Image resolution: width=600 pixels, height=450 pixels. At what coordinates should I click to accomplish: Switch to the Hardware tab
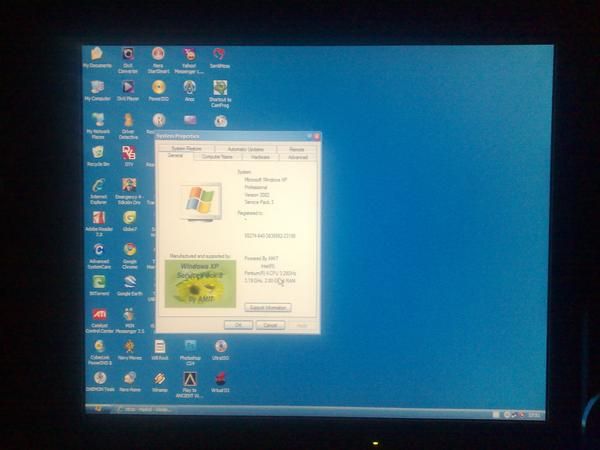260,157
